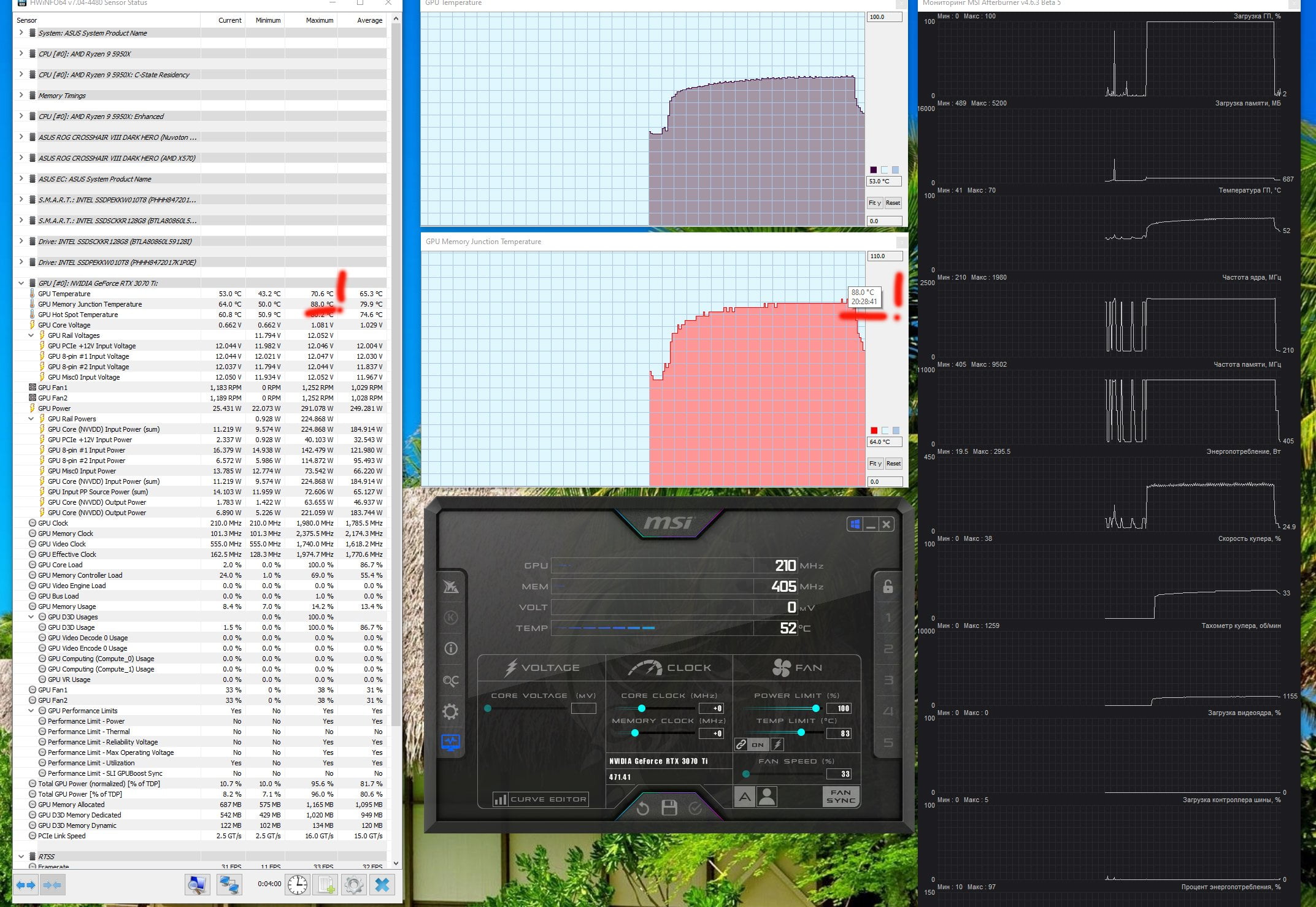Viewport: 1316px width, 907px height.
Task: Click the reset min/max clock icon
Action: coord(298,884)
